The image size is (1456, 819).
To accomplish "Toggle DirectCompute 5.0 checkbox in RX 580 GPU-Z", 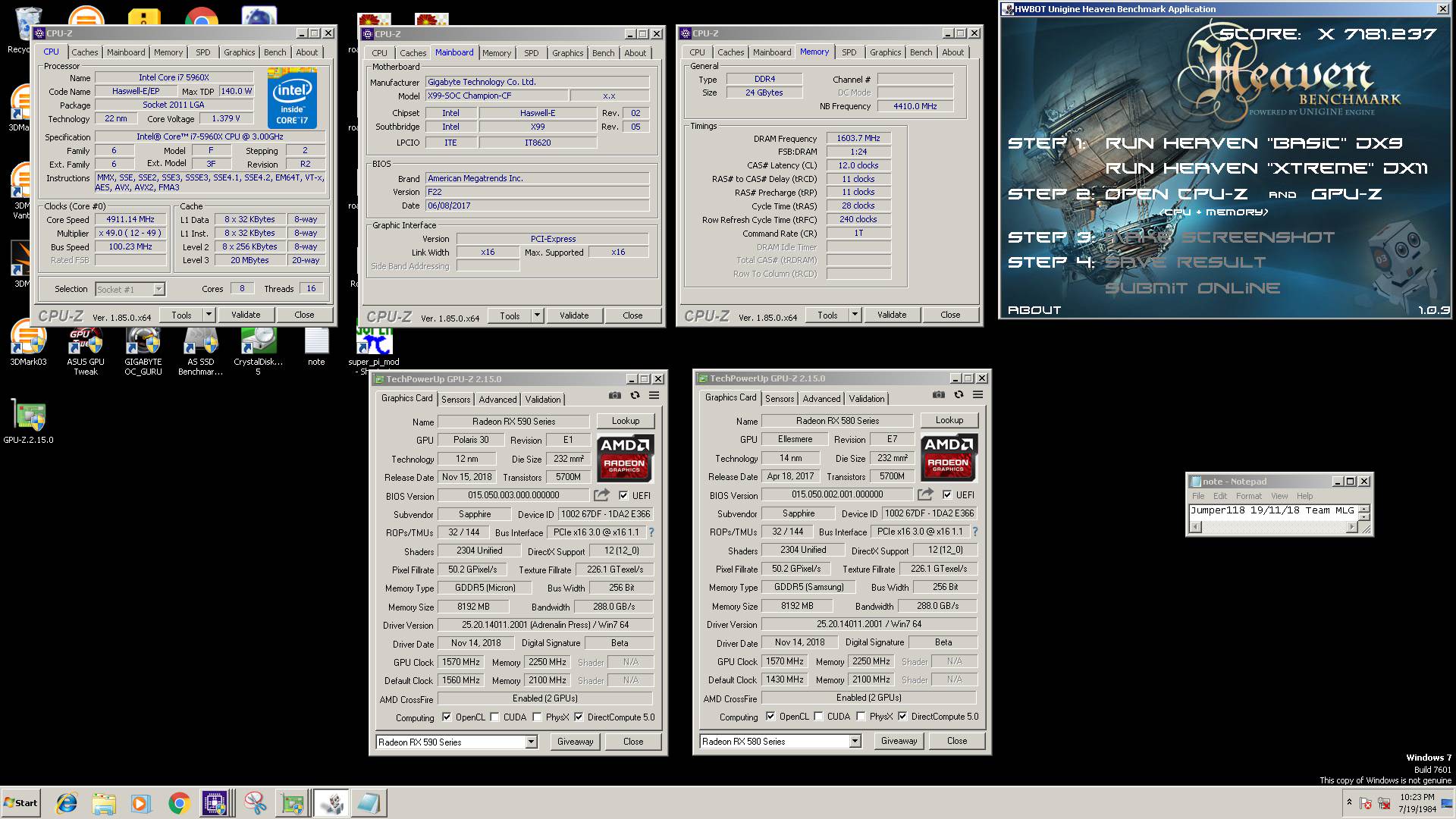I will [x=902, y=717].
